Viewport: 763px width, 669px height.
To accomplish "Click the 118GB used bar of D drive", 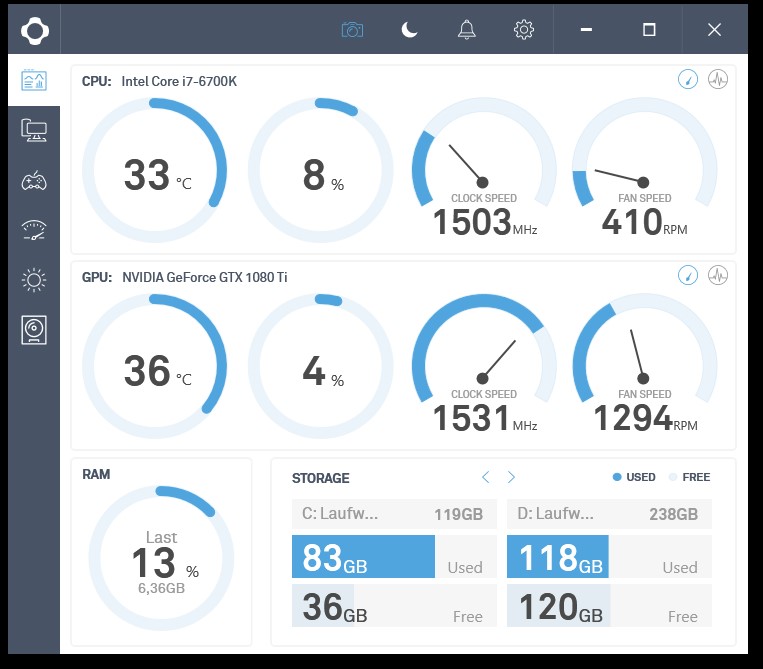I will pyautogui.click(x=558, y=557).
